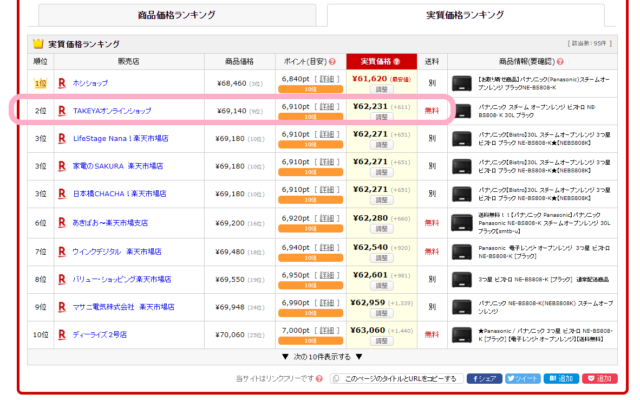Screen dimensions: 640x400
Task: Open 詳細 link in ディーライズ2号店 row
Action: click(x=327, y=330)
